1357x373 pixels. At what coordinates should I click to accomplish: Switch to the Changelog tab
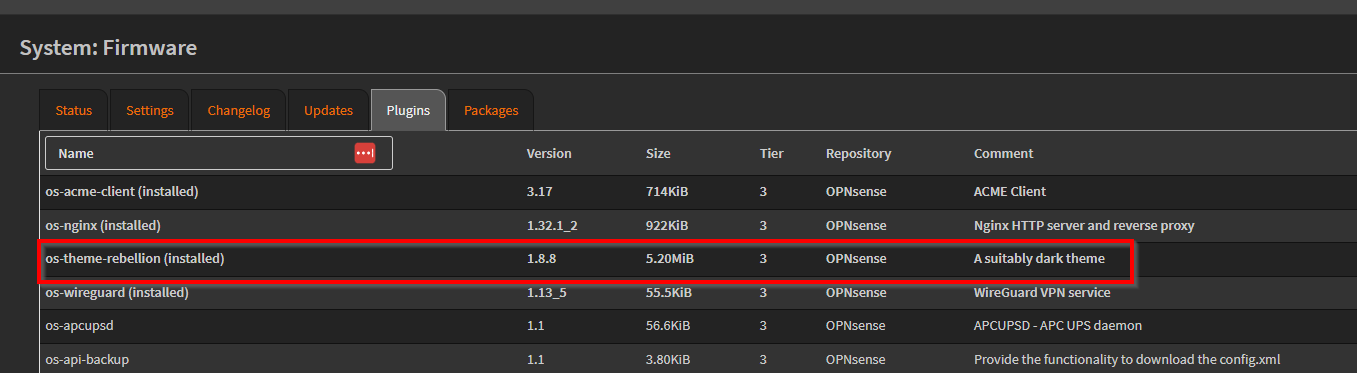tap(239, 110)
